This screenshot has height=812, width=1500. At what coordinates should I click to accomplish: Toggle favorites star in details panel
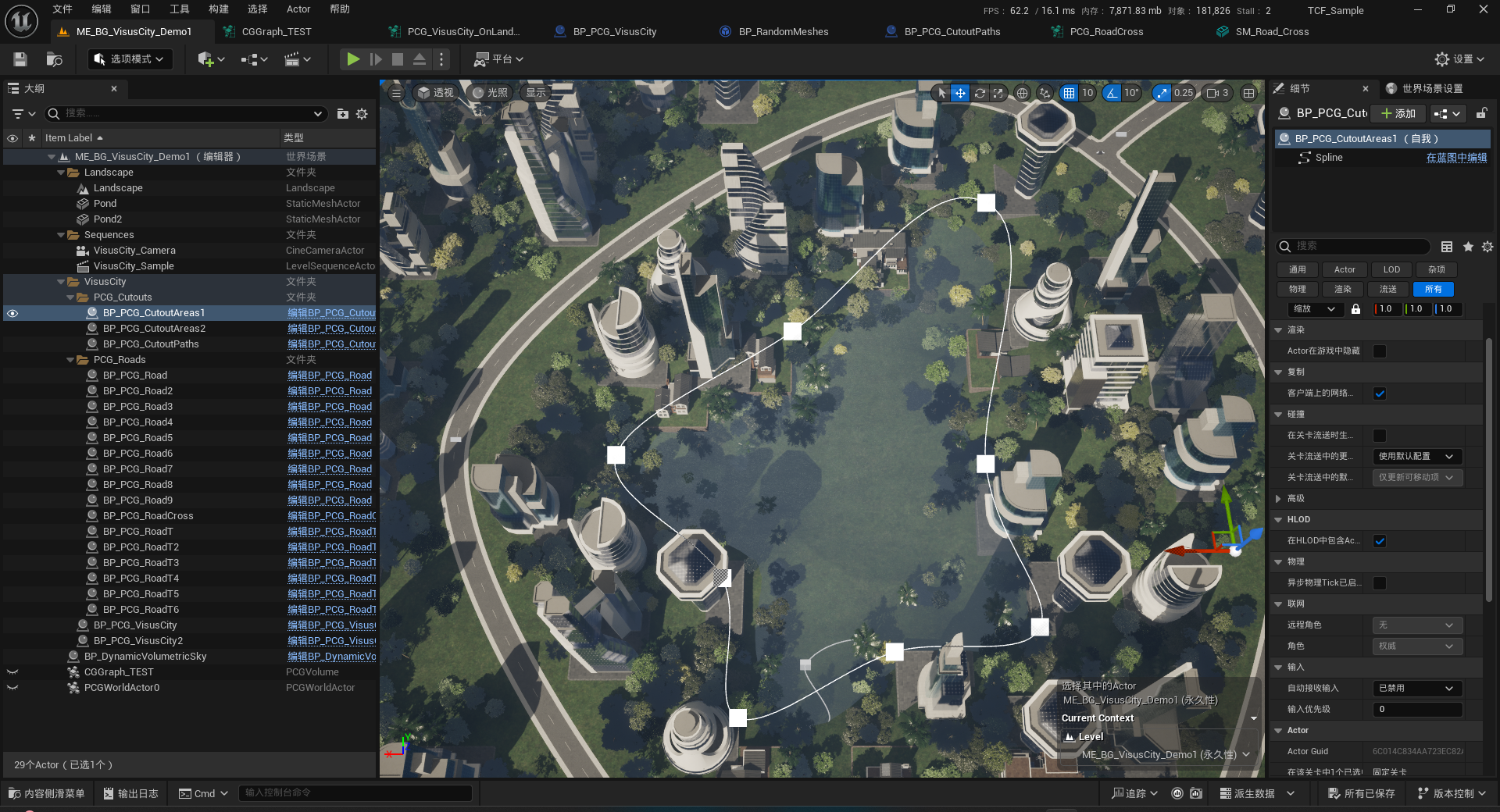pyautogui.click(x=1468, y=247)
